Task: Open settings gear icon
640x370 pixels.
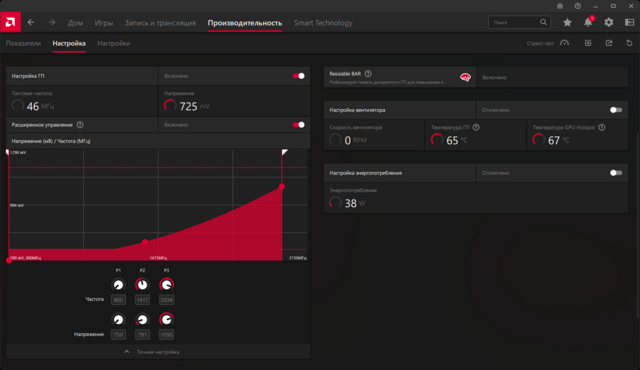Action: point(609,22)
